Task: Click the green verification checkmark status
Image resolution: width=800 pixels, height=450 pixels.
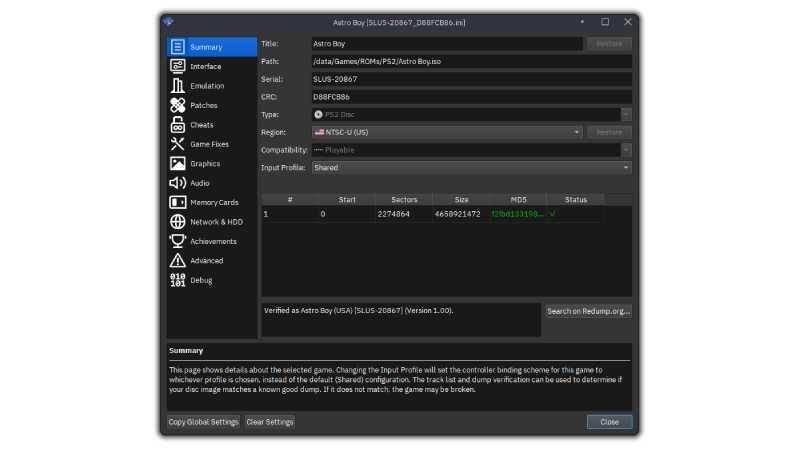Action: pos(552,214)
